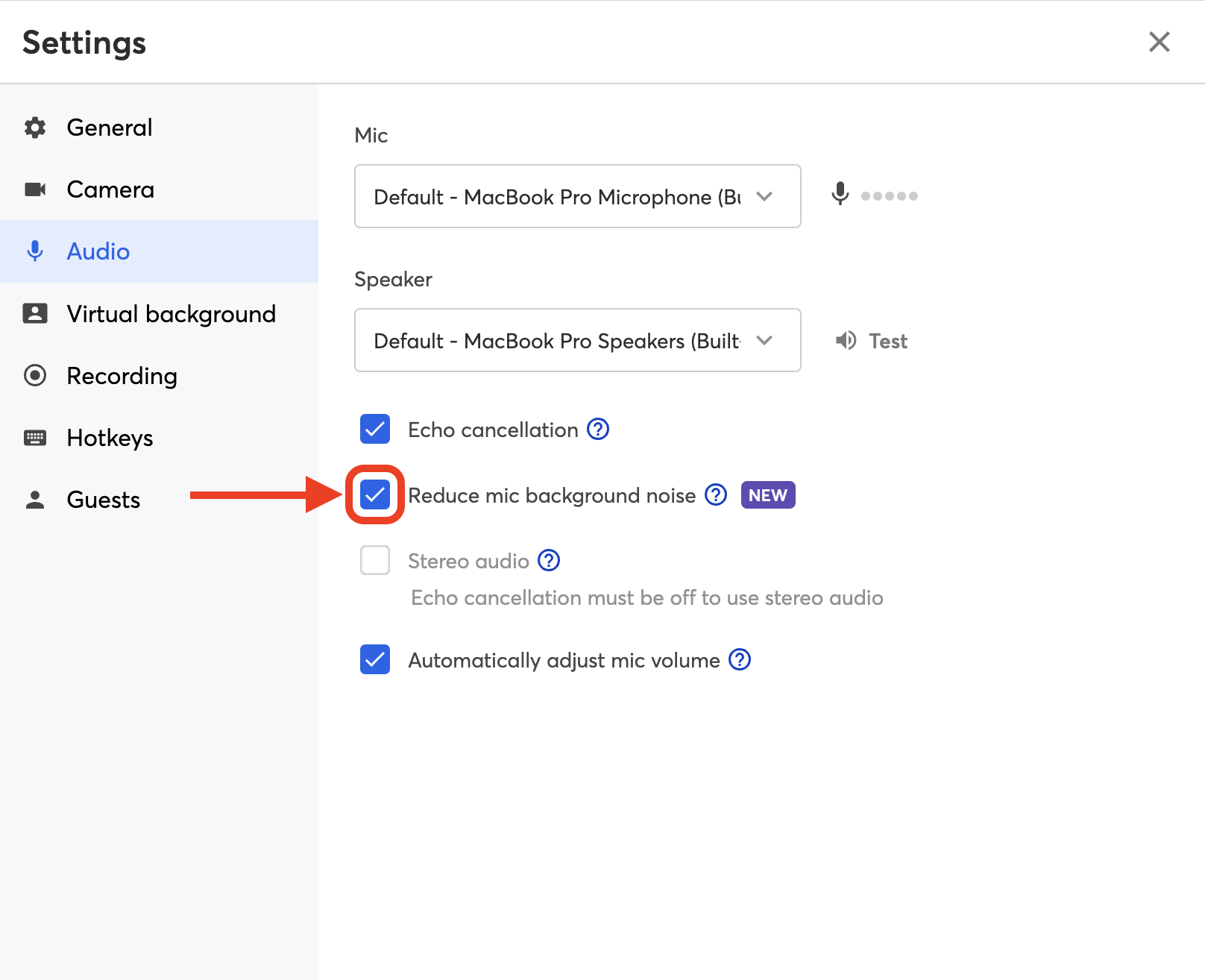Click the help icon beside Echo cancellation
Viewport: 1205px width, 980px height.
(x=598, y=430)
